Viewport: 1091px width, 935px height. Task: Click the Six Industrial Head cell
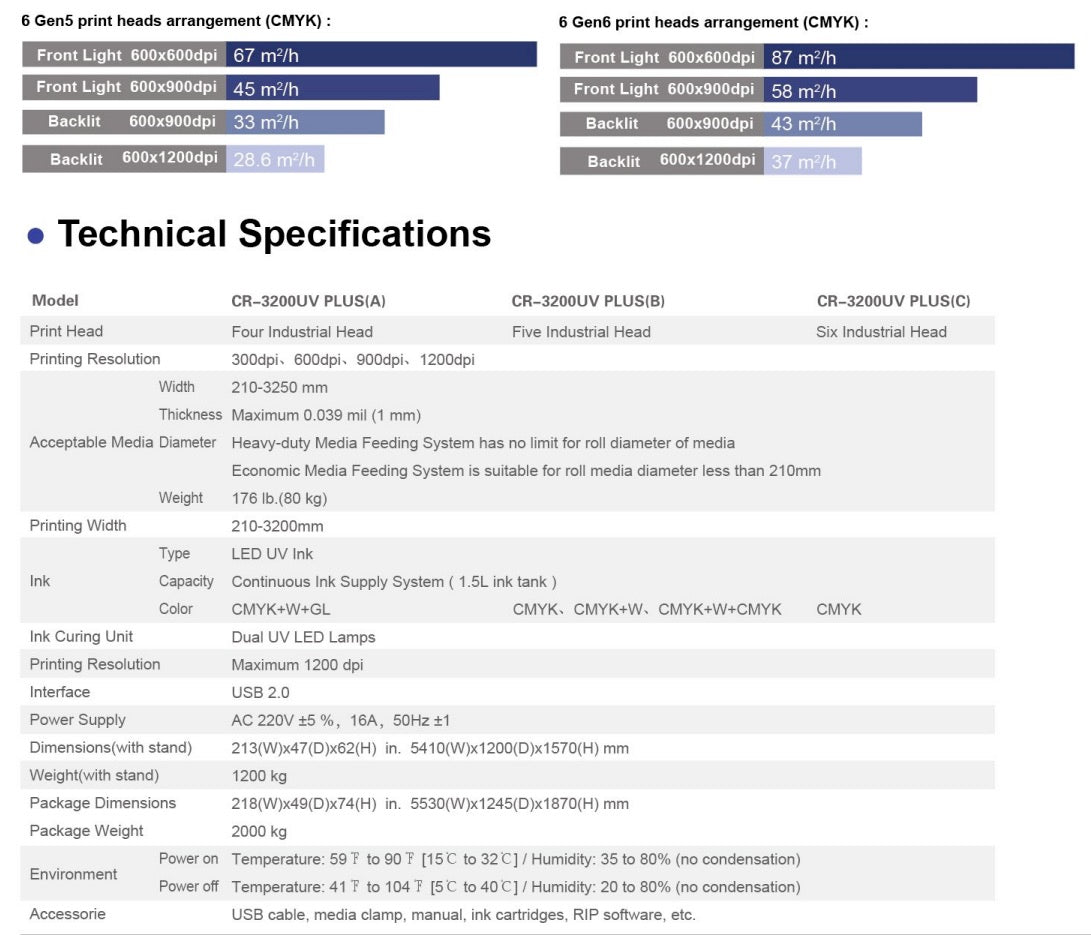pyautogui.click(x=881, y=332)
